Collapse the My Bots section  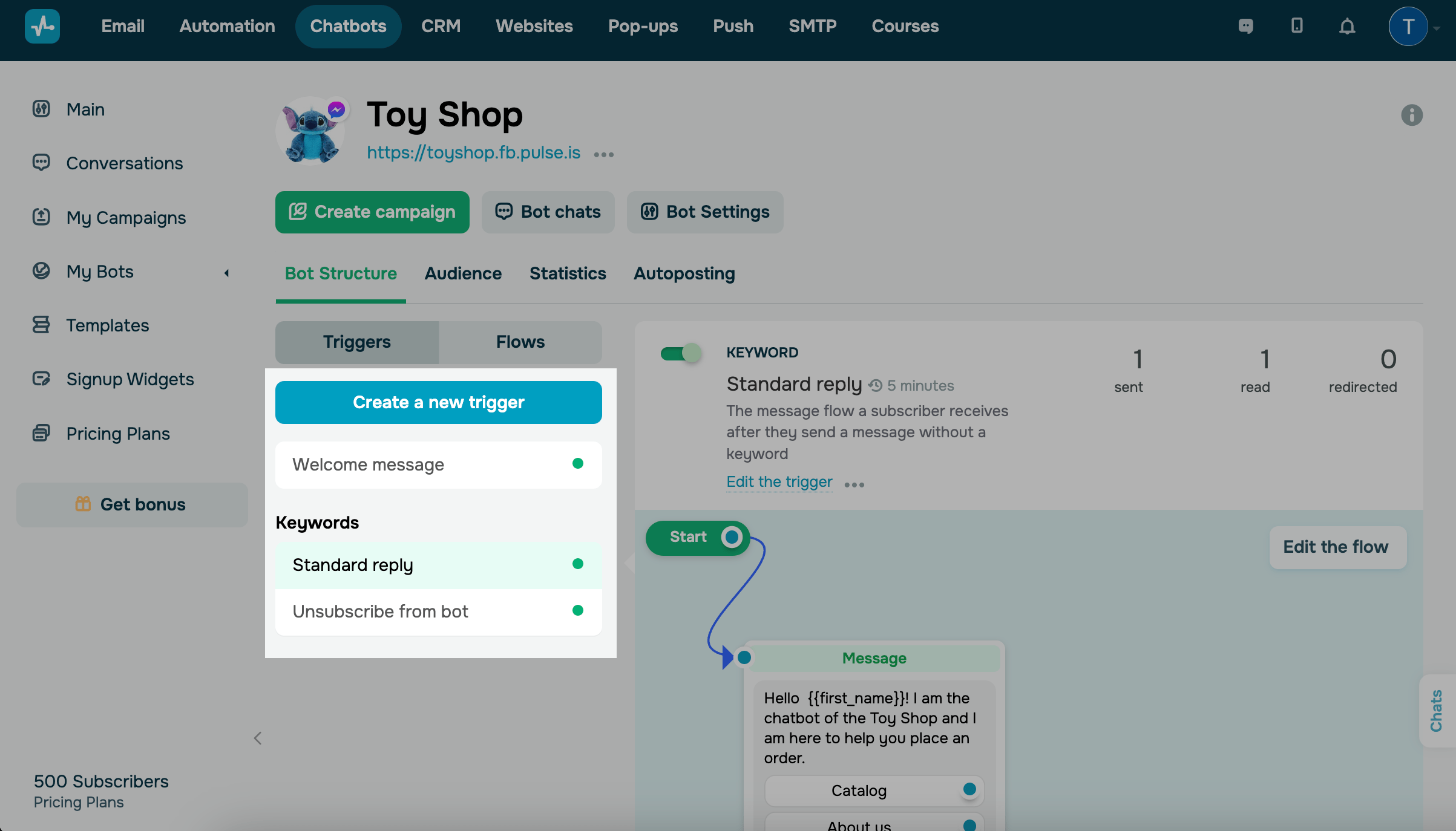coord(226,273)
